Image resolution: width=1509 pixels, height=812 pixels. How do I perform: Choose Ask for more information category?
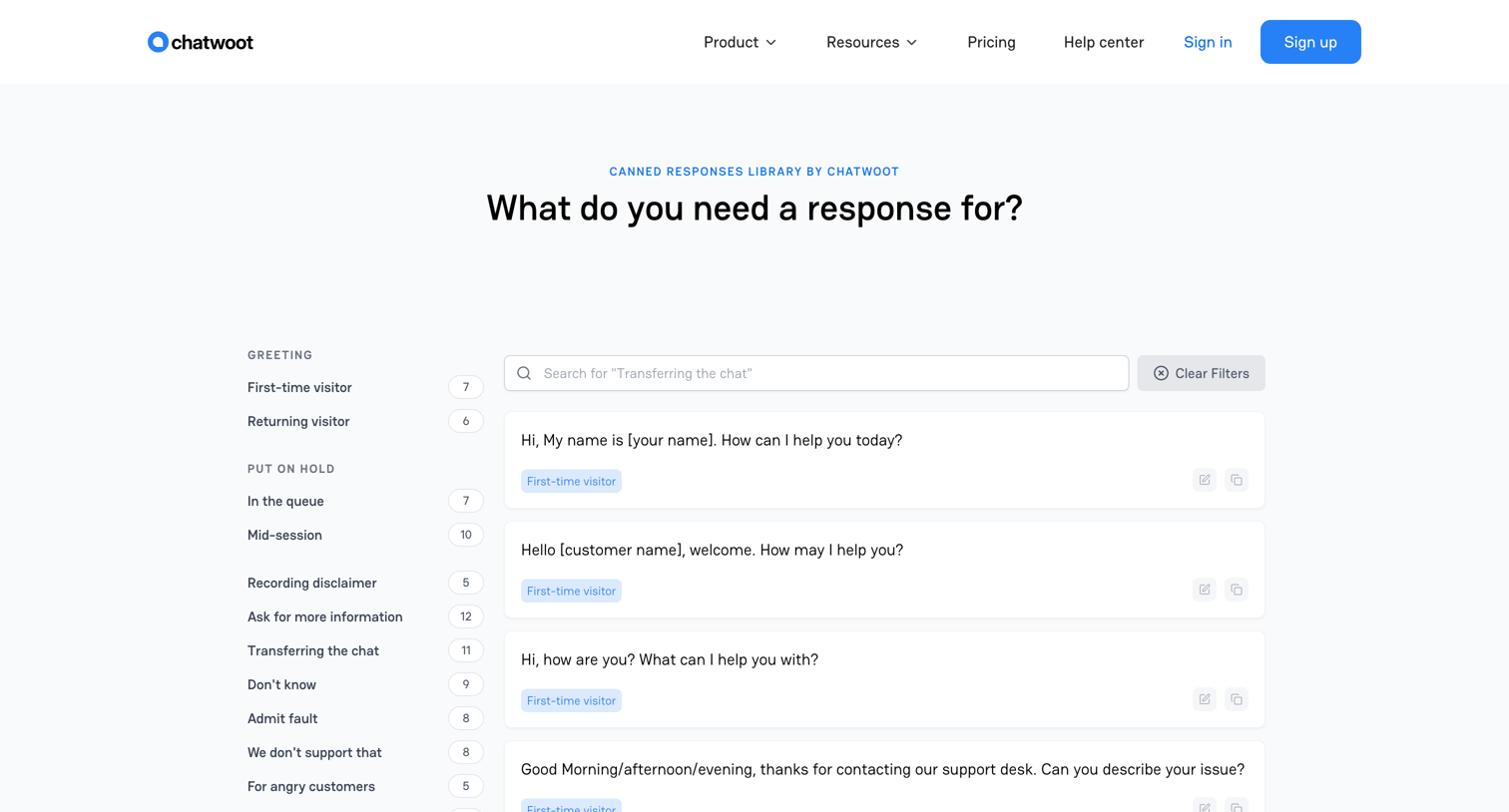pyautogui.click(x=365, y=616)
